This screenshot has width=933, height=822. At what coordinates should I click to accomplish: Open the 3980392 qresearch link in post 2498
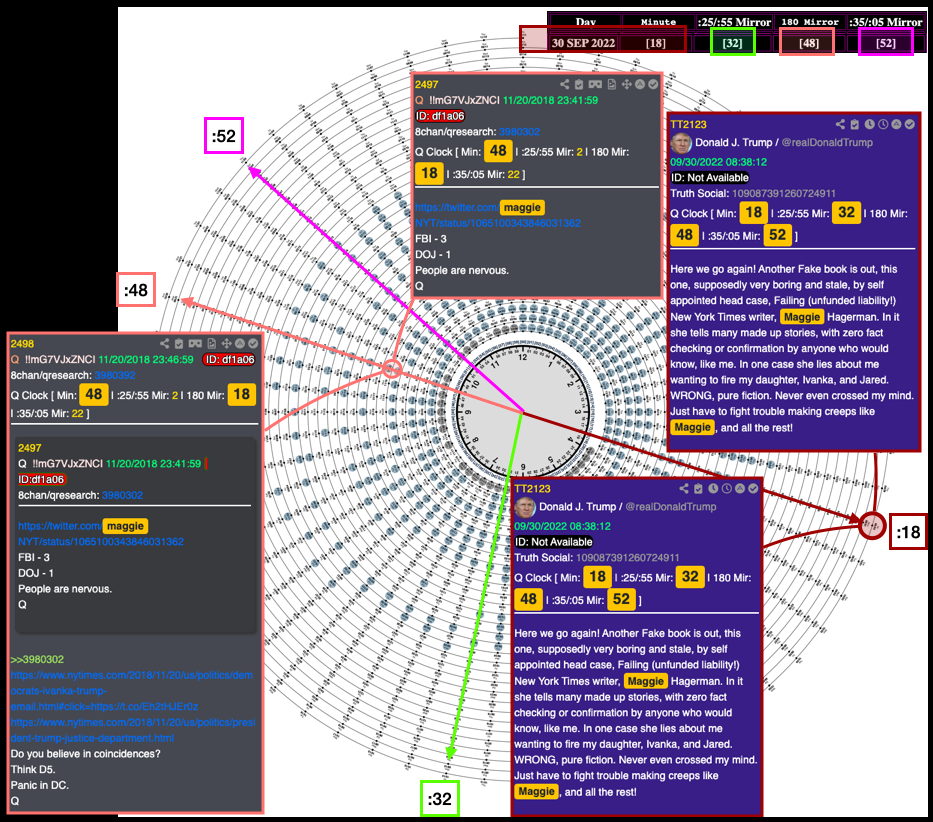coord(115,376)
